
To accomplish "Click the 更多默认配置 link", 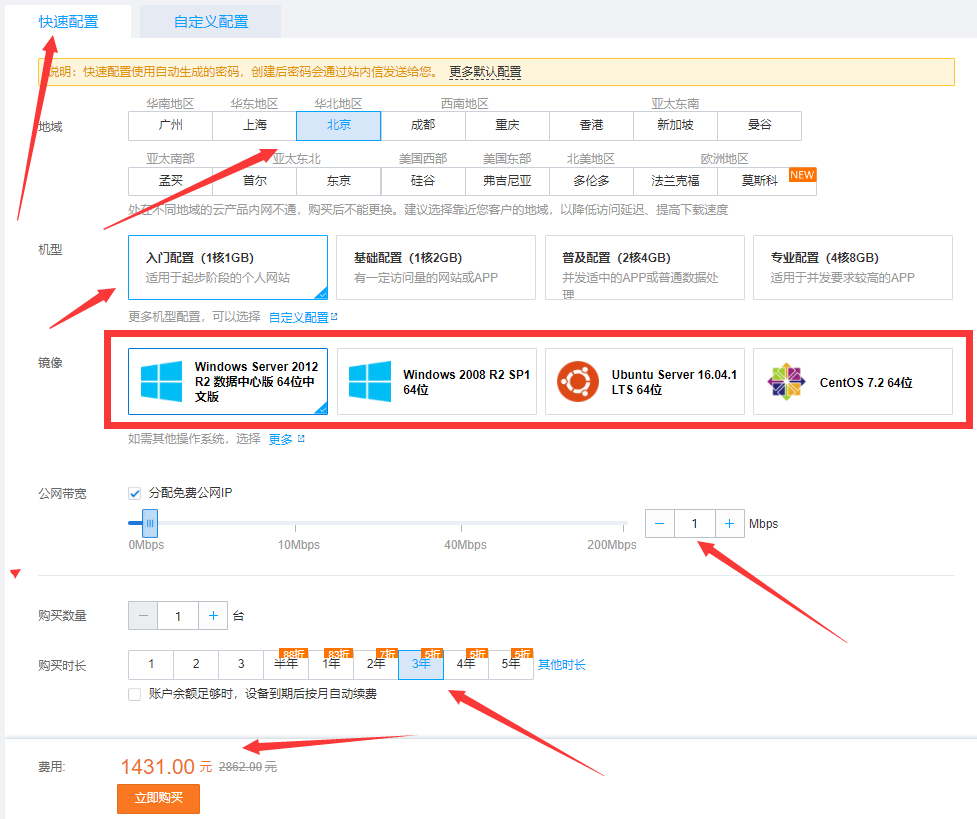I will [485, 72].
